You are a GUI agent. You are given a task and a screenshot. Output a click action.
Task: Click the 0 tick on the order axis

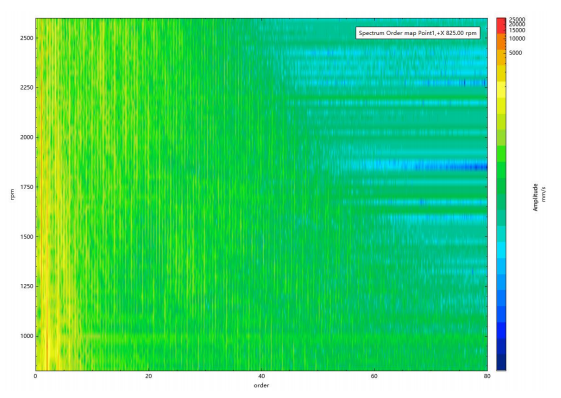click(x=35, y=376)
